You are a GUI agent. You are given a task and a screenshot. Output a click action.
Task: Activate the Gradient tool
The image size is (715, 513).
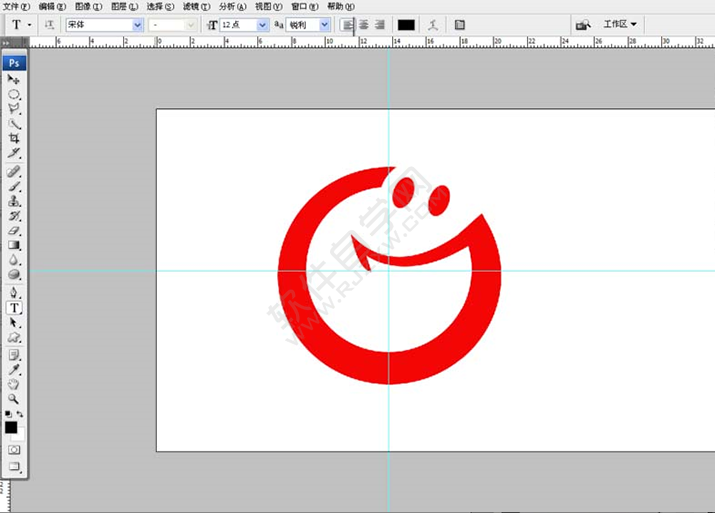click(14, 245)
